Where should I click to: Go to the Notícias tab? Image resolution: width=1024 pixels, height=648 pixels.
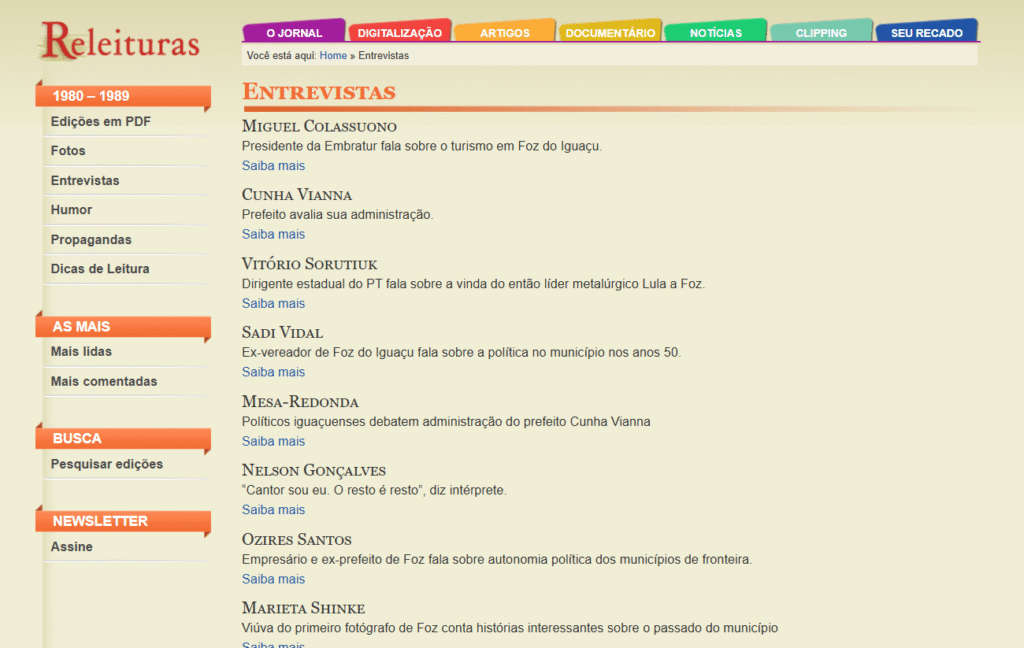coord(715,33)
